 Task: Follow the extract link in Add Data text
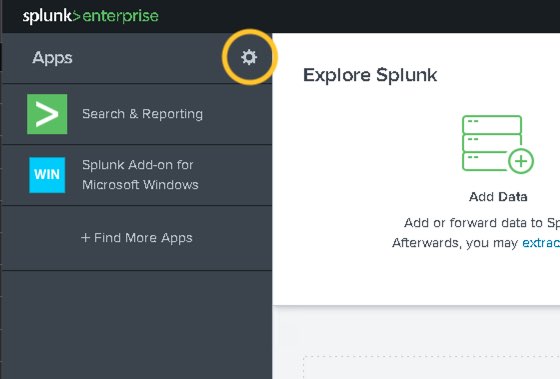(x=541, y=243)
